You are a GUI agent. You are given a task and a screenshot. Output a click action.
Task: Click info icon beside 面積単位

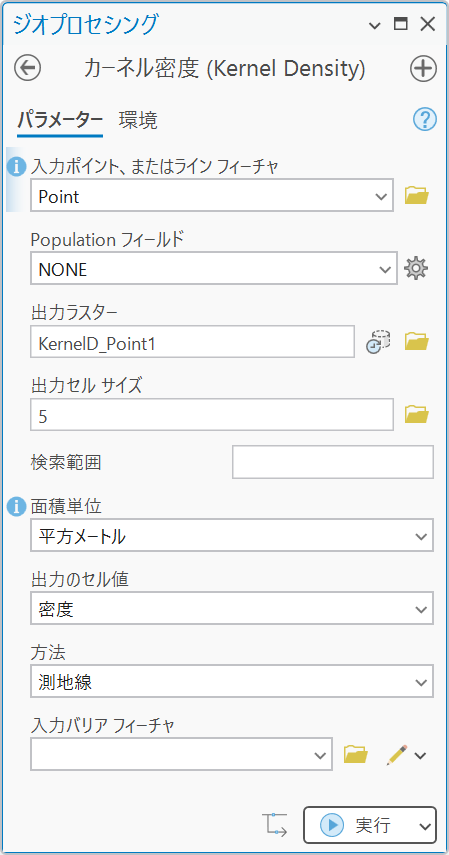(x=16, y=507)
